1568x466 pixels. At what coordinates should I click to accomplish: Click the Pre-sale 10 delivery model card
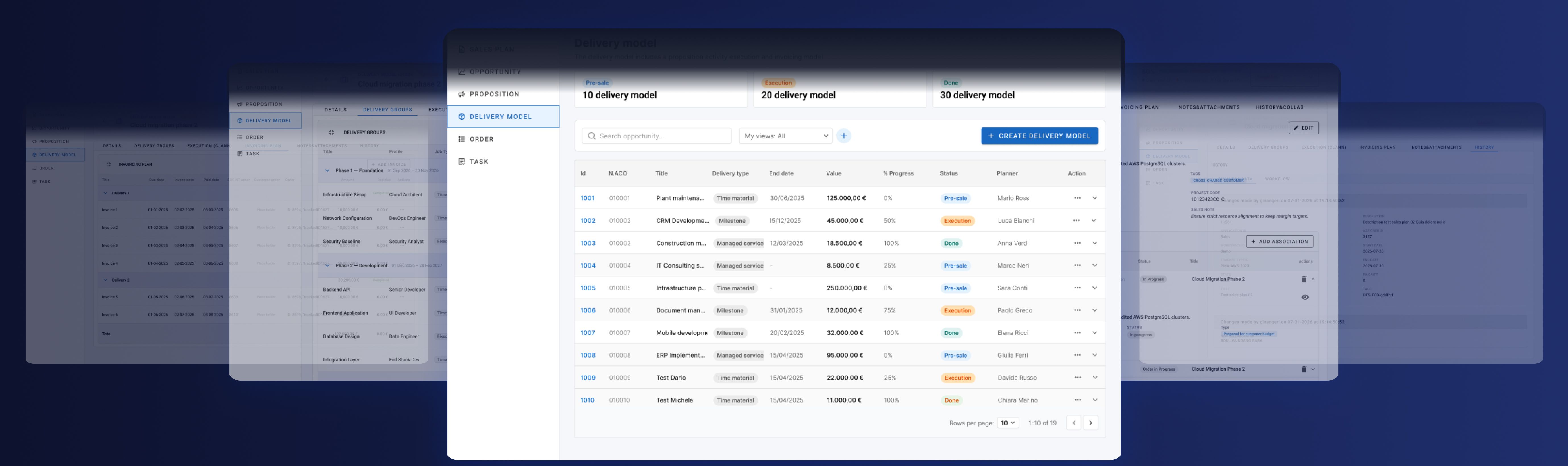tap(661, 90)
